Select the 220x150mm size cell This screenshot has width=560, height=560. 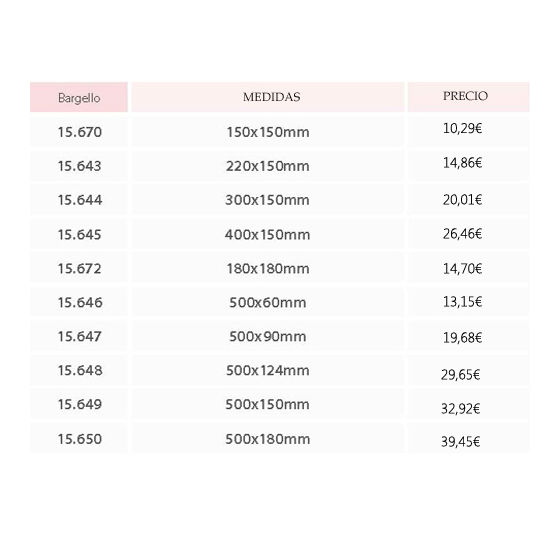(x=268, y=166)
